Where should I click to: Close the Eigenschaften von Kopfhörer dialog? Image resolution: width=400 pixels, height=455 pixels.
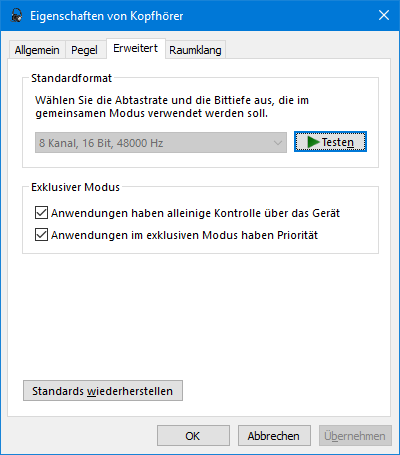384,15
